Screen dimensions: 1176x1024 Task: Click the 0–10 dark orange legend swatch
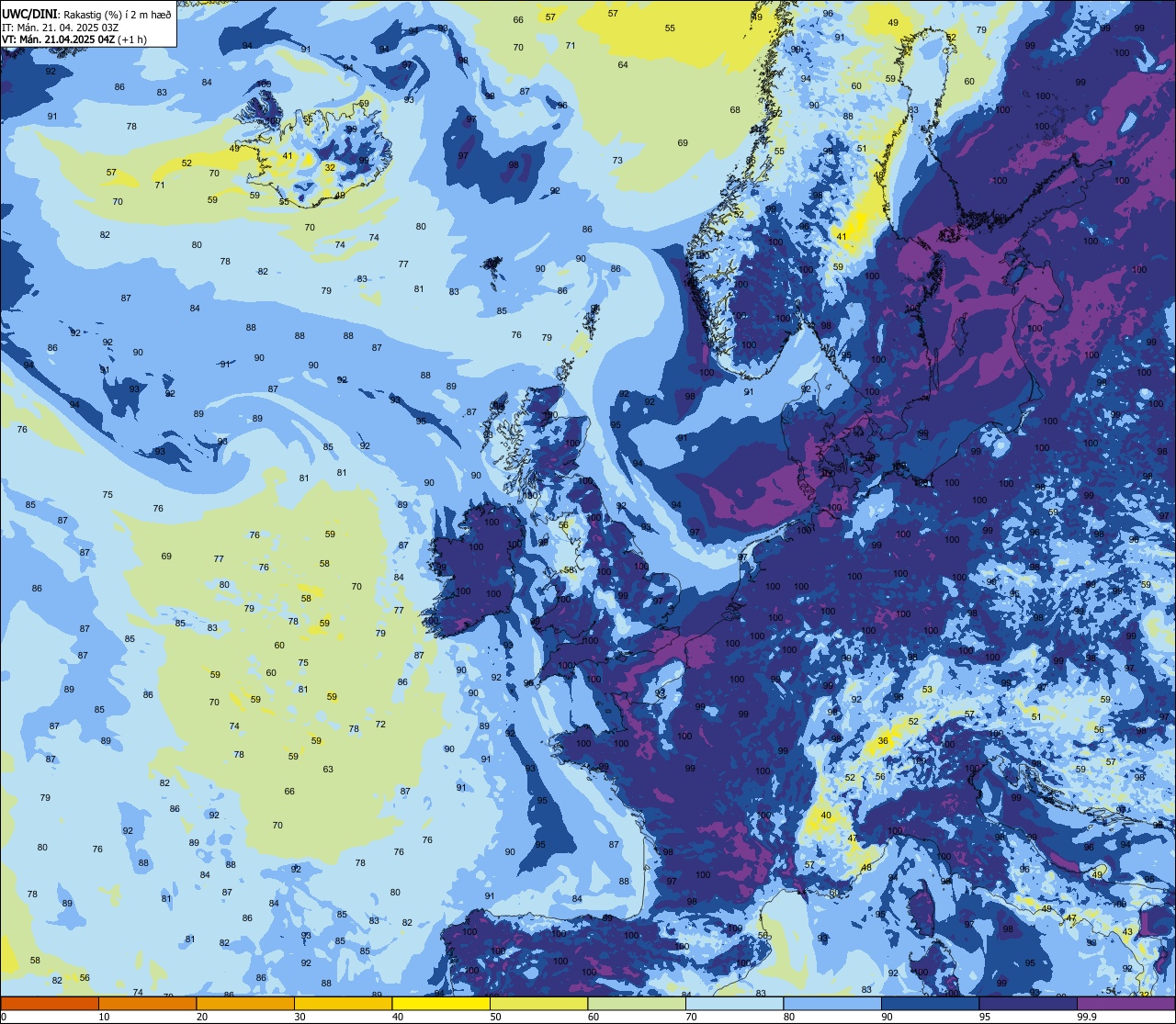coord(50,1003)
